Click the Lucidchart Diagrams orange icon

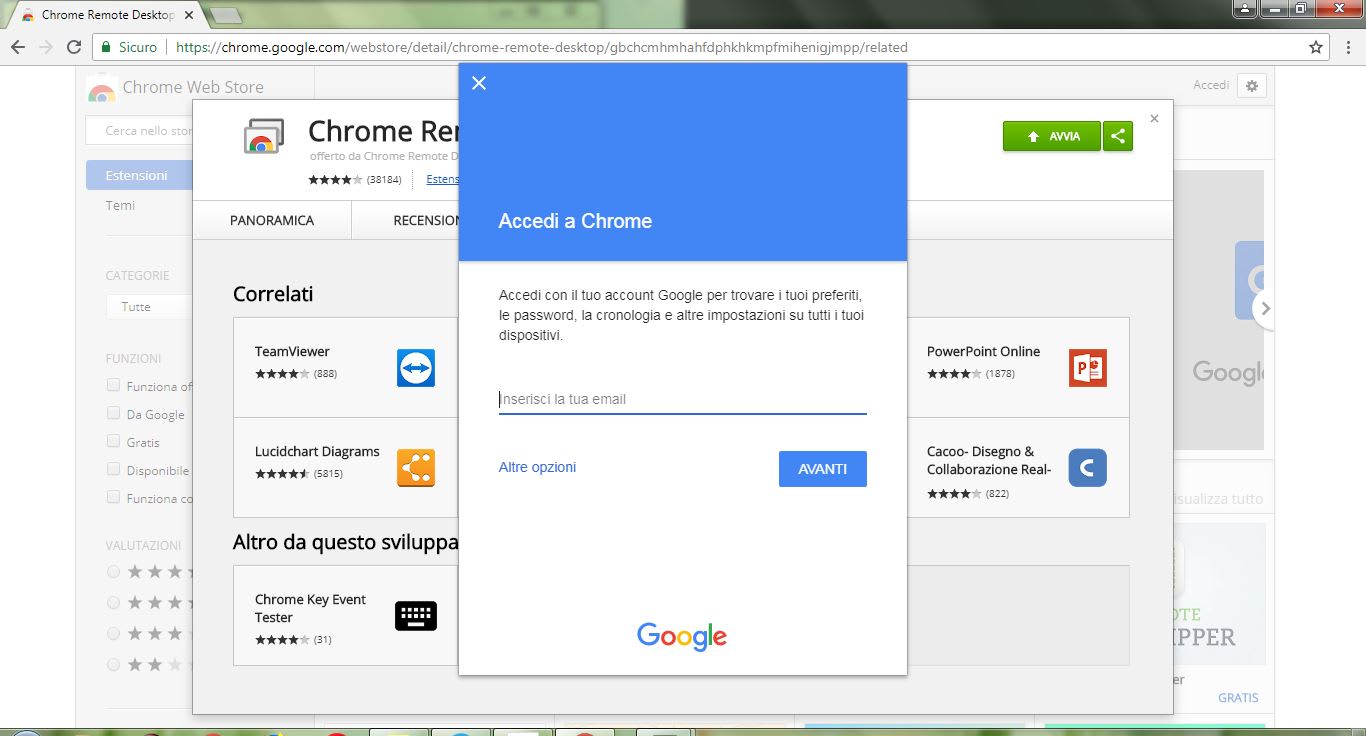coord(416,468)
